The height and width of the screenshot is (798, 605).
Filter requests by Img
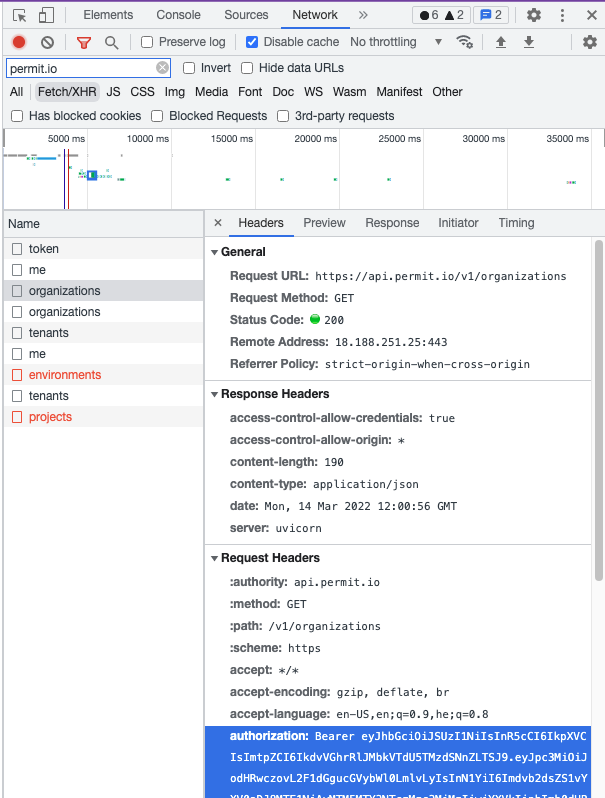pyautogui.click(x=175, y=92)
